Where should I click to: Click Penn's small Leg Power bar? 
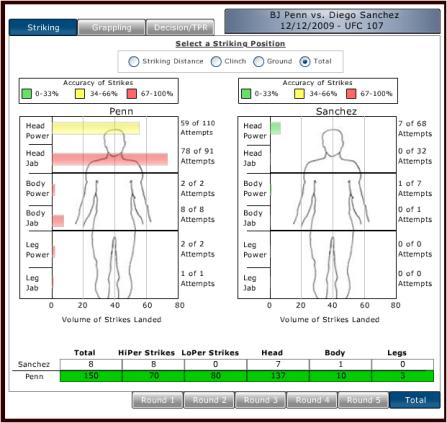[x=54, y=251]
